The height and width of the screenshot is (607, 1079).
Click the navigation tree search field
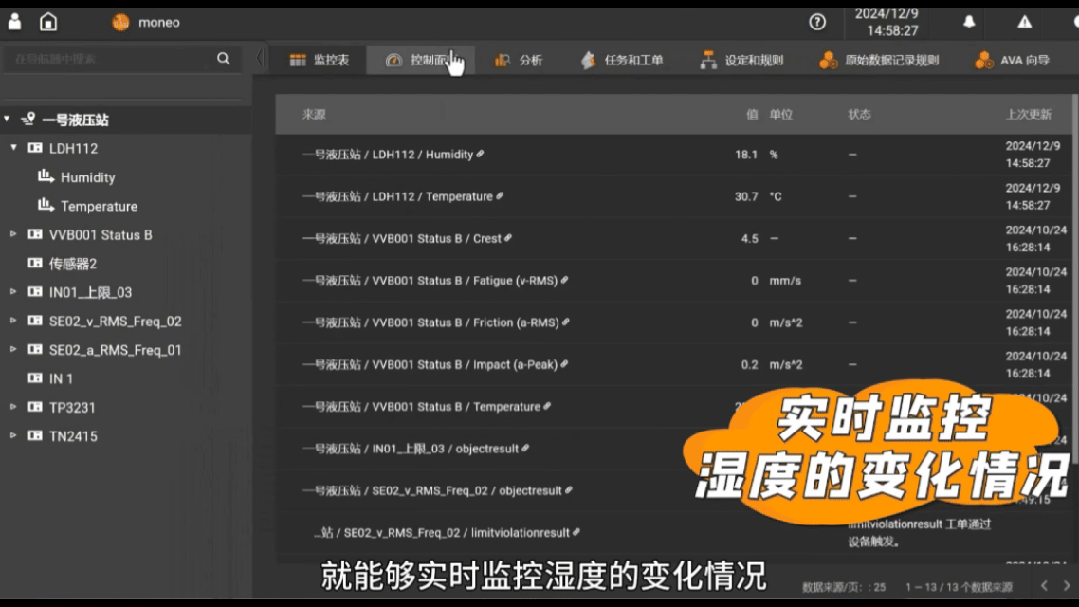coord(110,59)
